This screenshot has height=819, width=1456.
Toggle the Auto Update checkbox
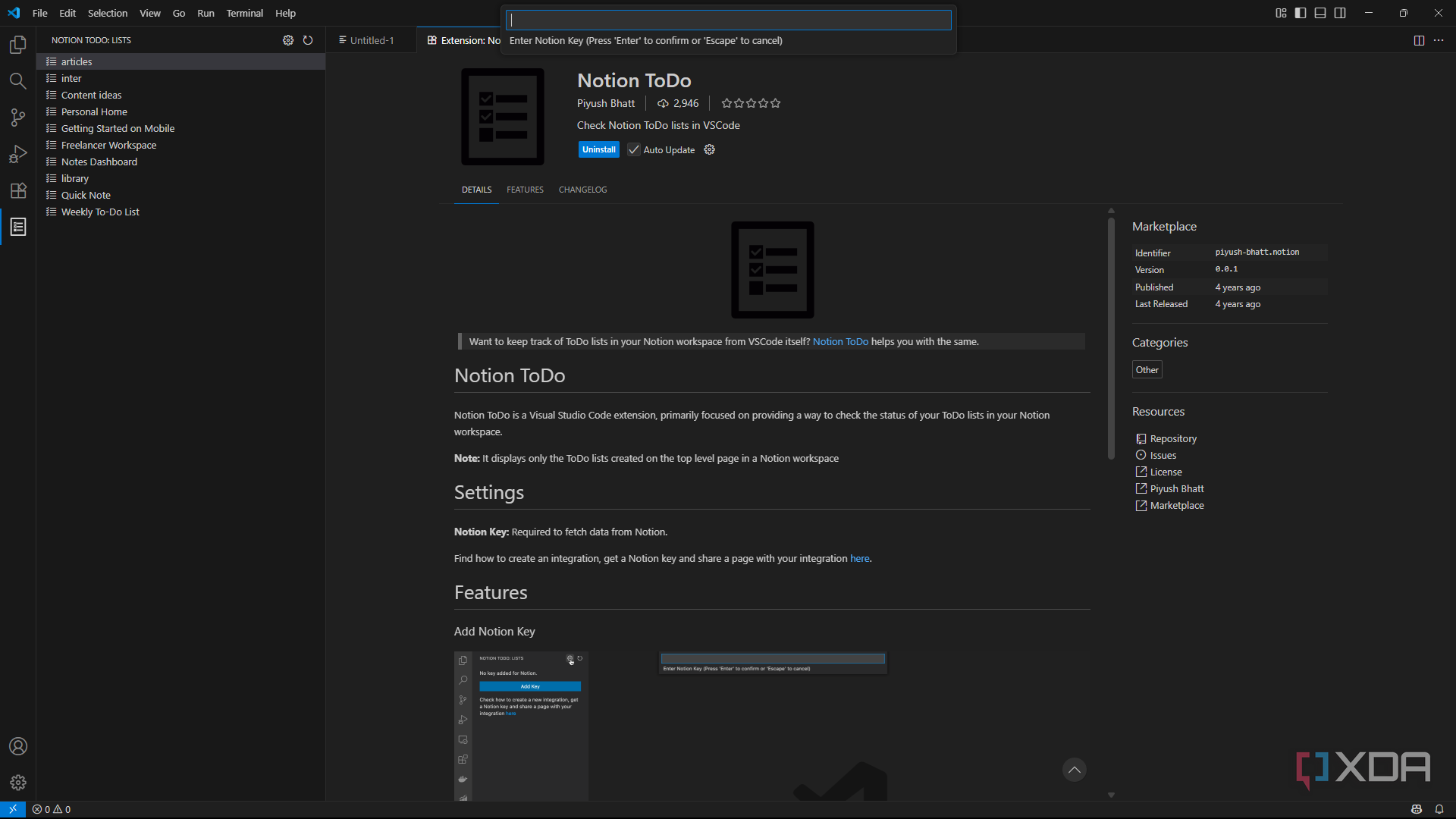(634, 149)
